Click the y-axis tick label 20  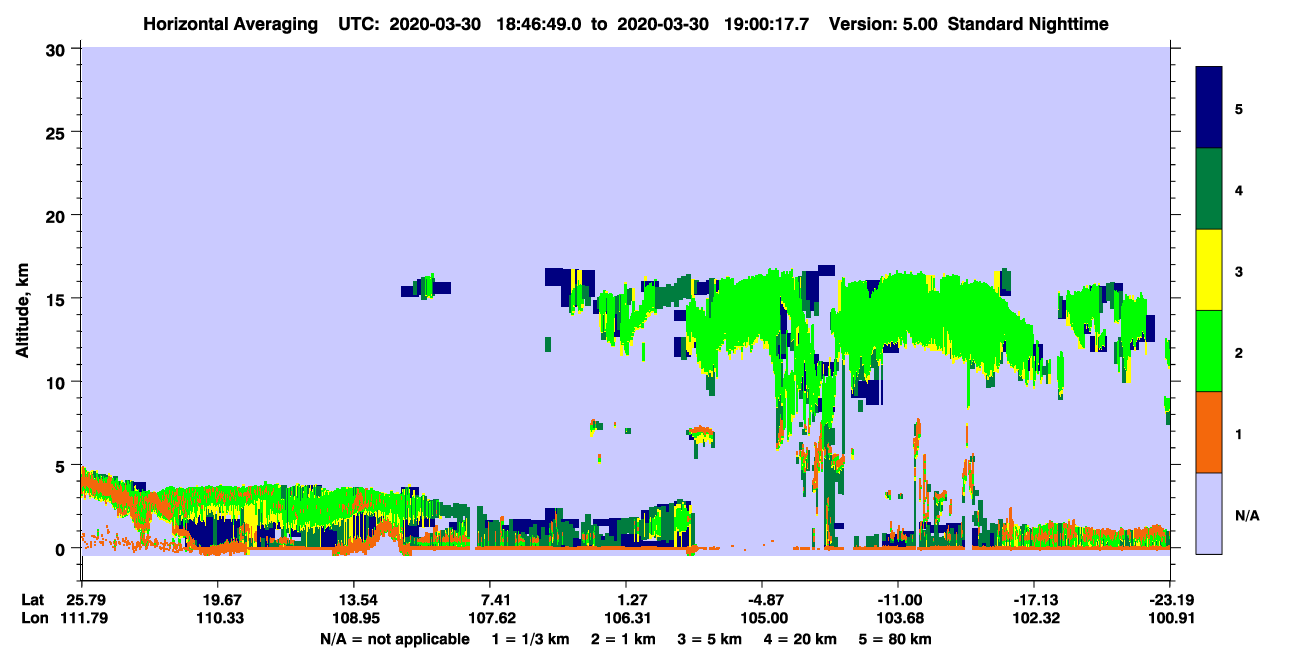coord(58,215)
